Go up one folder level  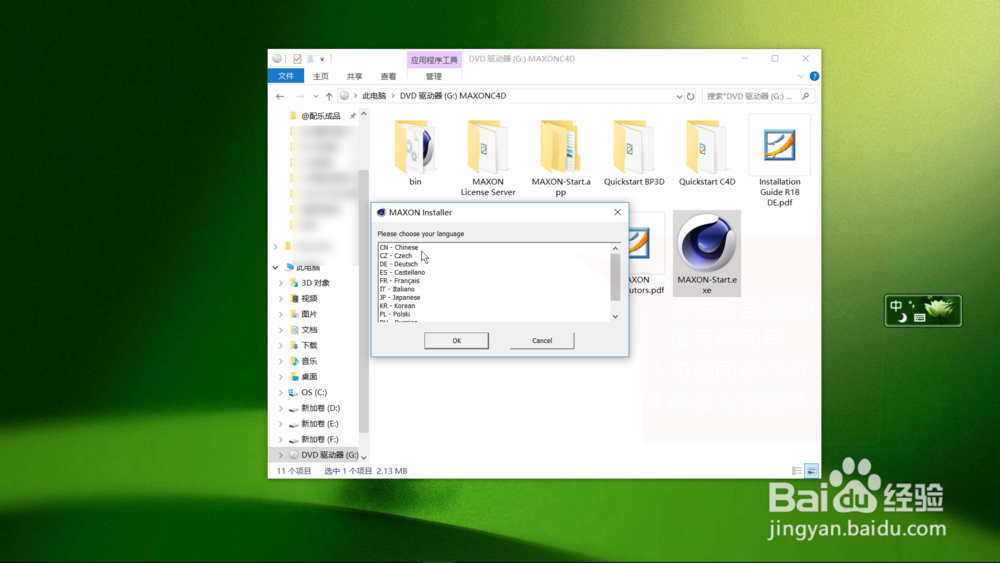tap(329, 96)
